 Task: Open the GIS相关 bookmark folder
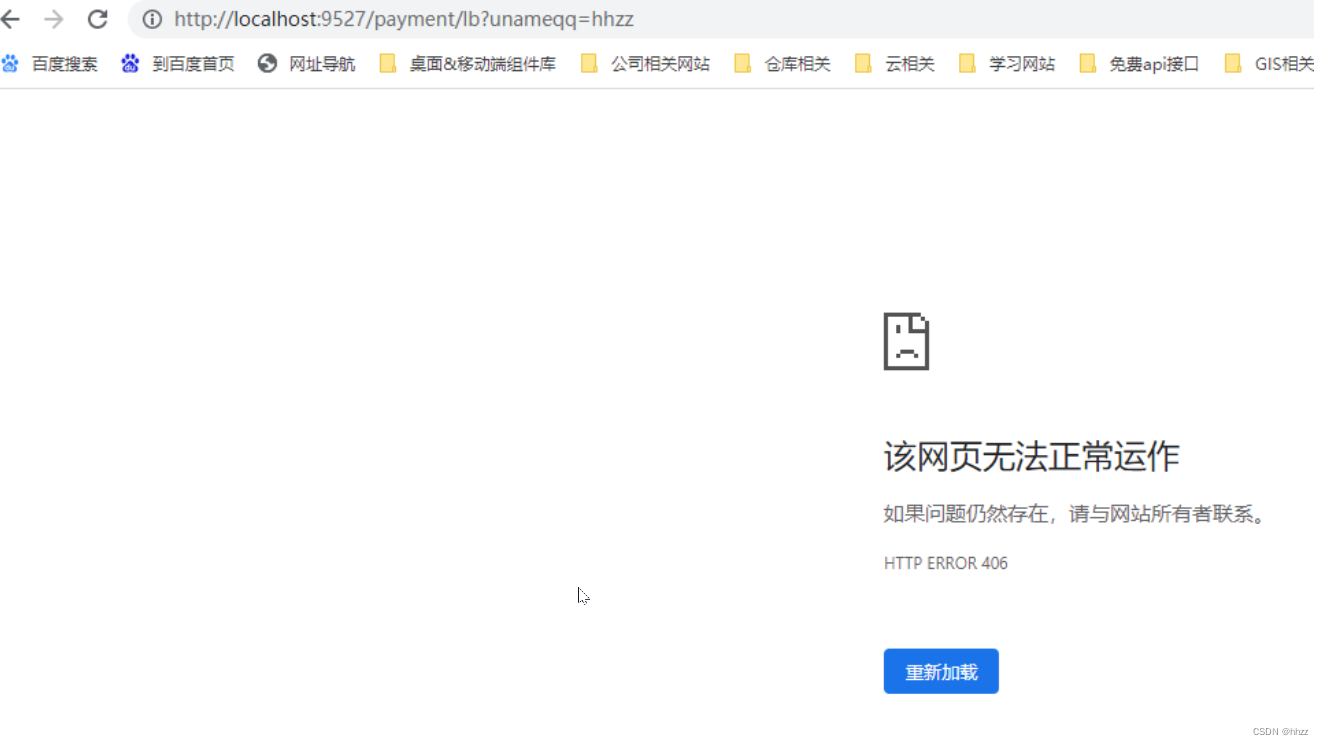pos(1269,64)
